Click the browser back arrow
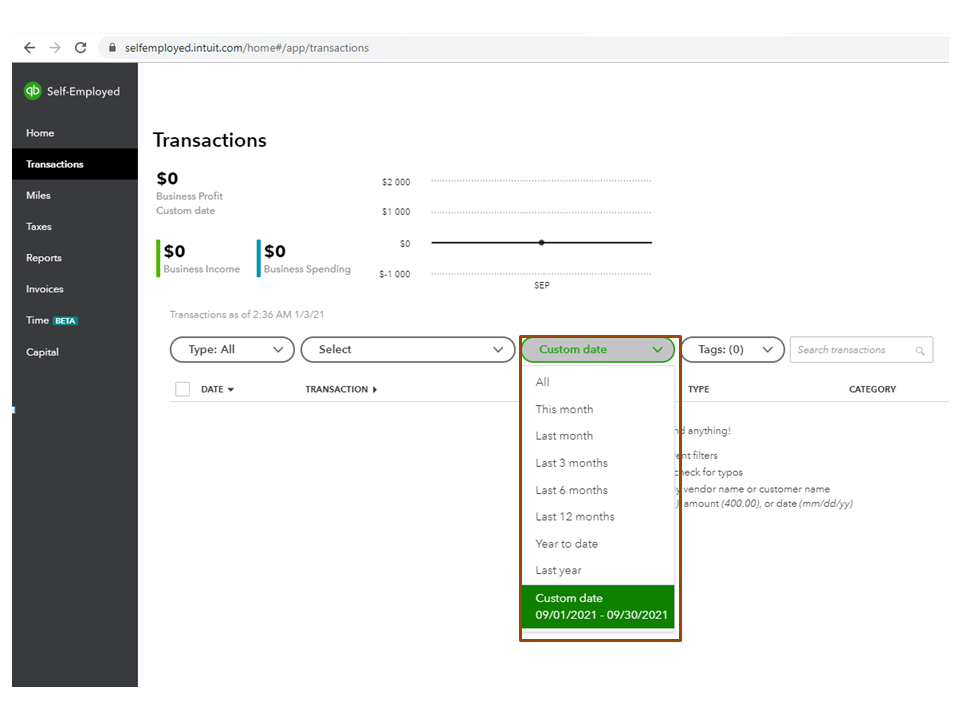 [29, 48]
